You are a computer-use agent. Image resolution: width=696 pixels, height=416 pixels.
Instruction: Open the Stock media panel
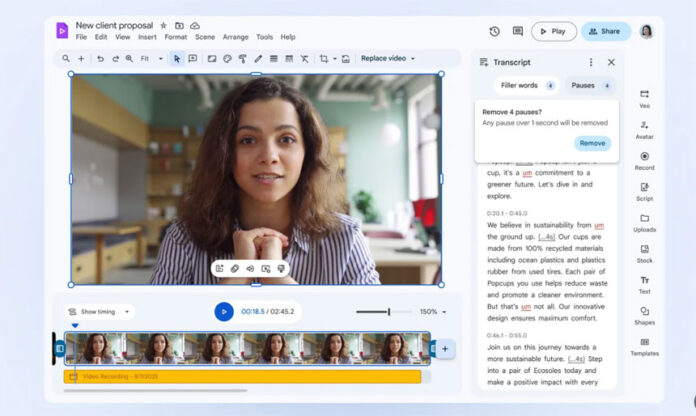(x=644, y=254)
